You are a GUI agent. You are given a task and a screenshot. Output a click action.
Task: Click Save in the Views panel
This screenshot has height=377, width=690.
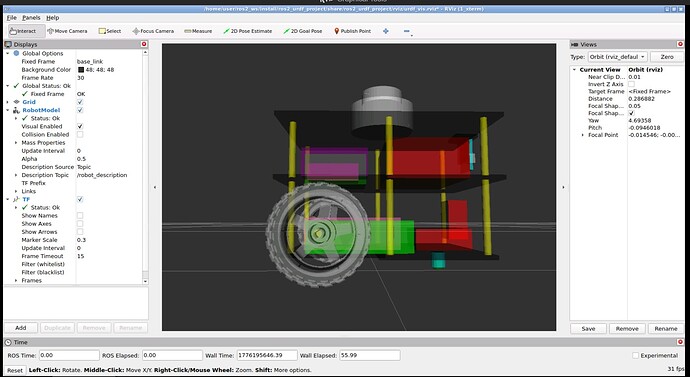tap(588, 329)
